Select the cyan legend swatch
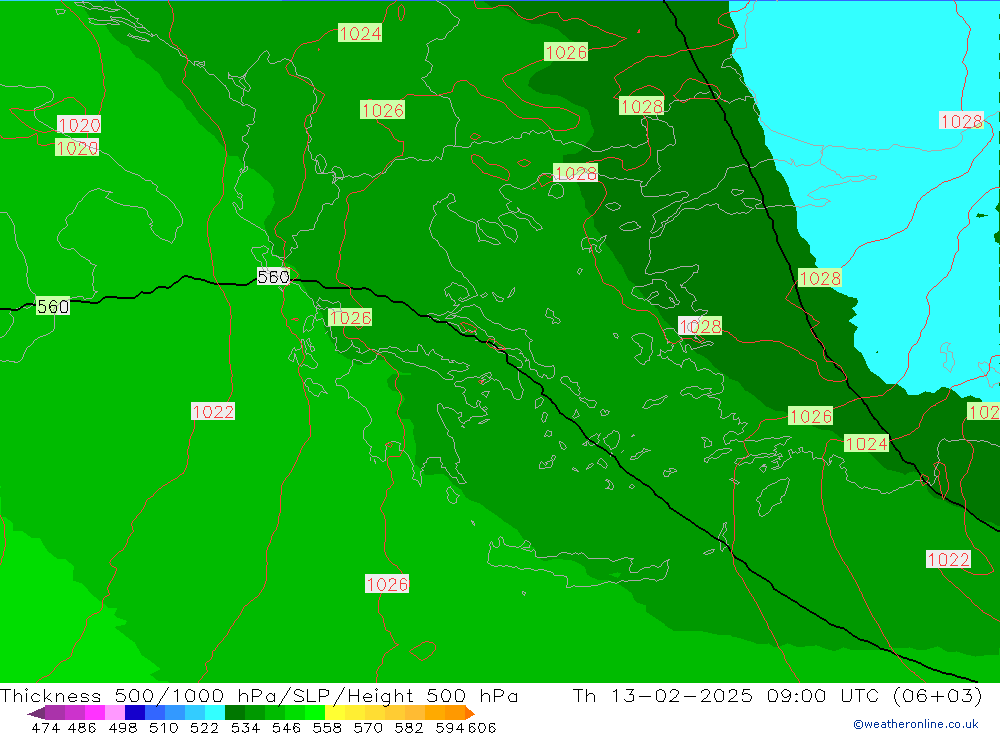 pyautogui.click(x=215, y=713)
